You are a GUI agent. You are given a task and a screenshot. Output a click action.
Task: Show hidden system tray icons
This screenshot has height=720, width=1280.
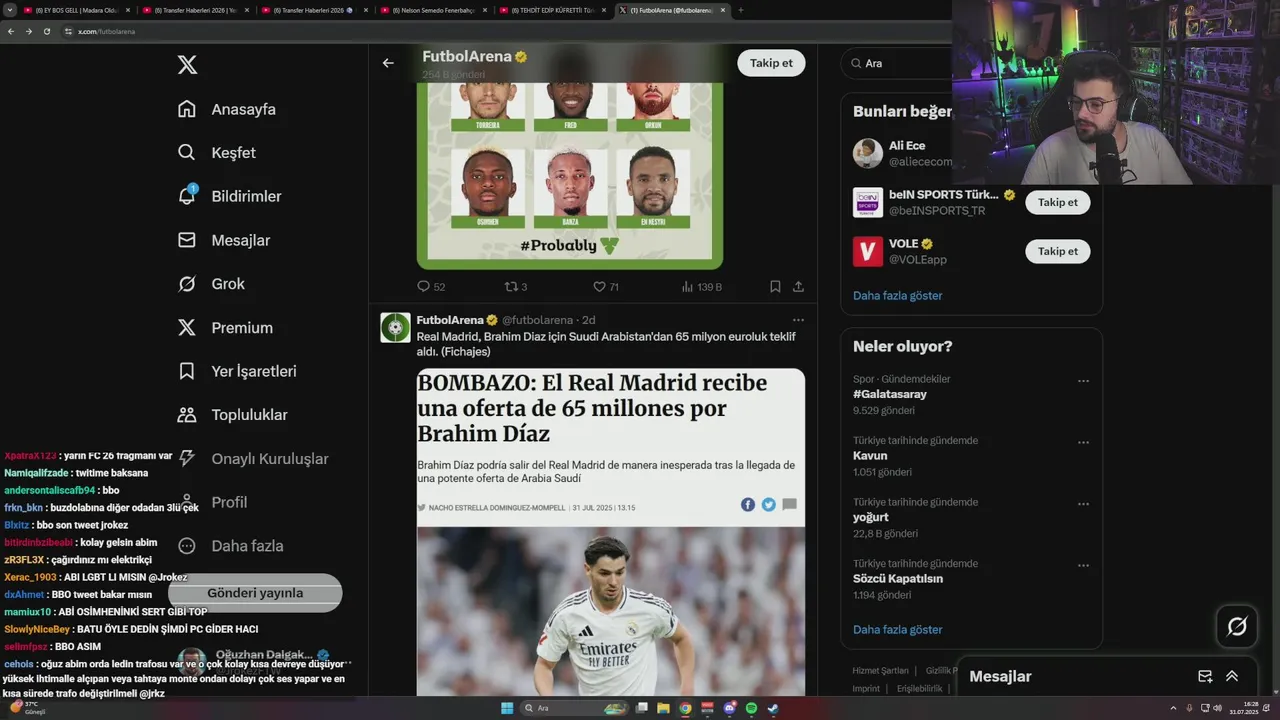pyautogui.click(x=1174, y=708)
